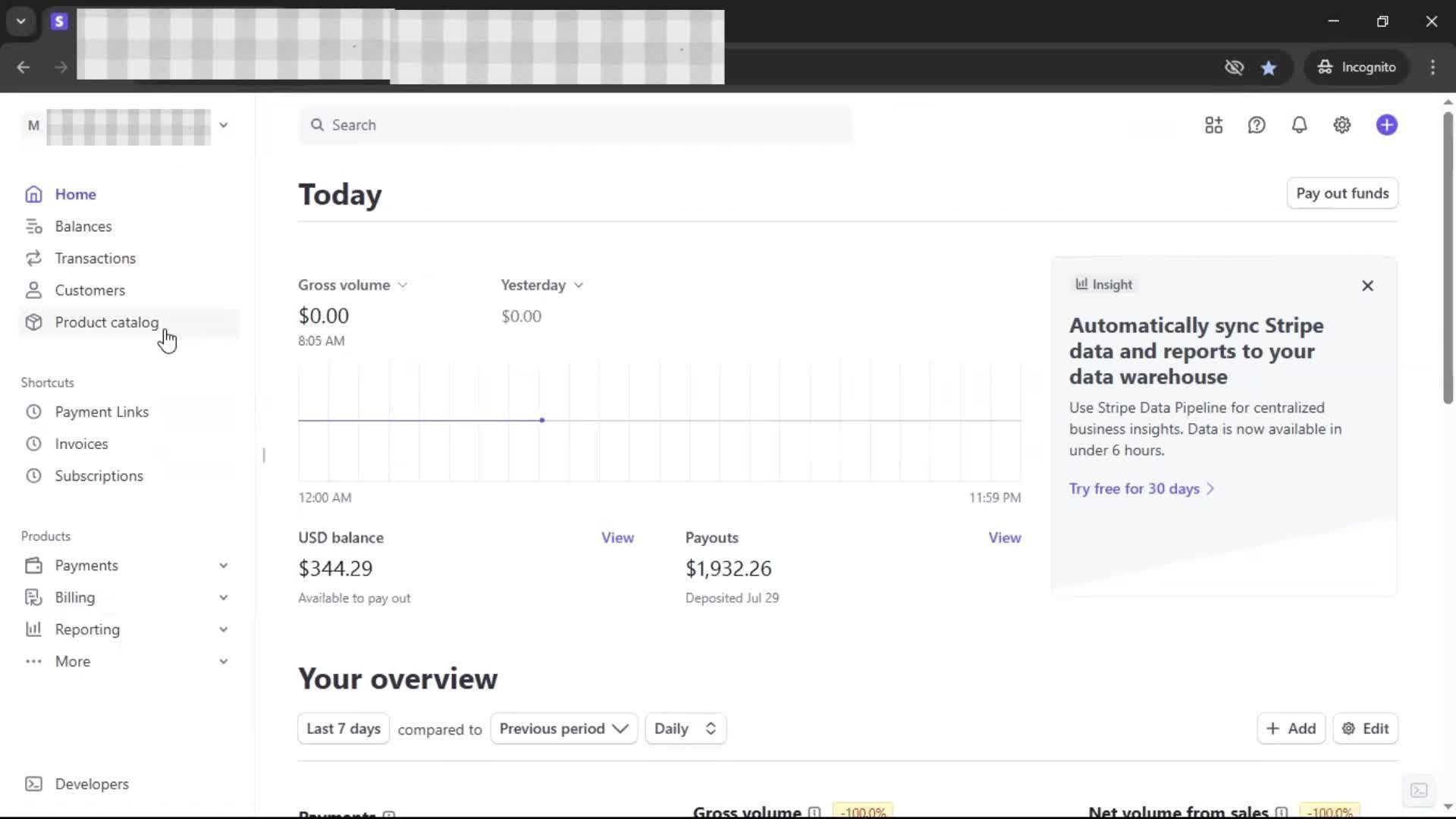Click the page's vertical scrollbar thumb
This screenshot has height=819, width=1456.
1448,258
